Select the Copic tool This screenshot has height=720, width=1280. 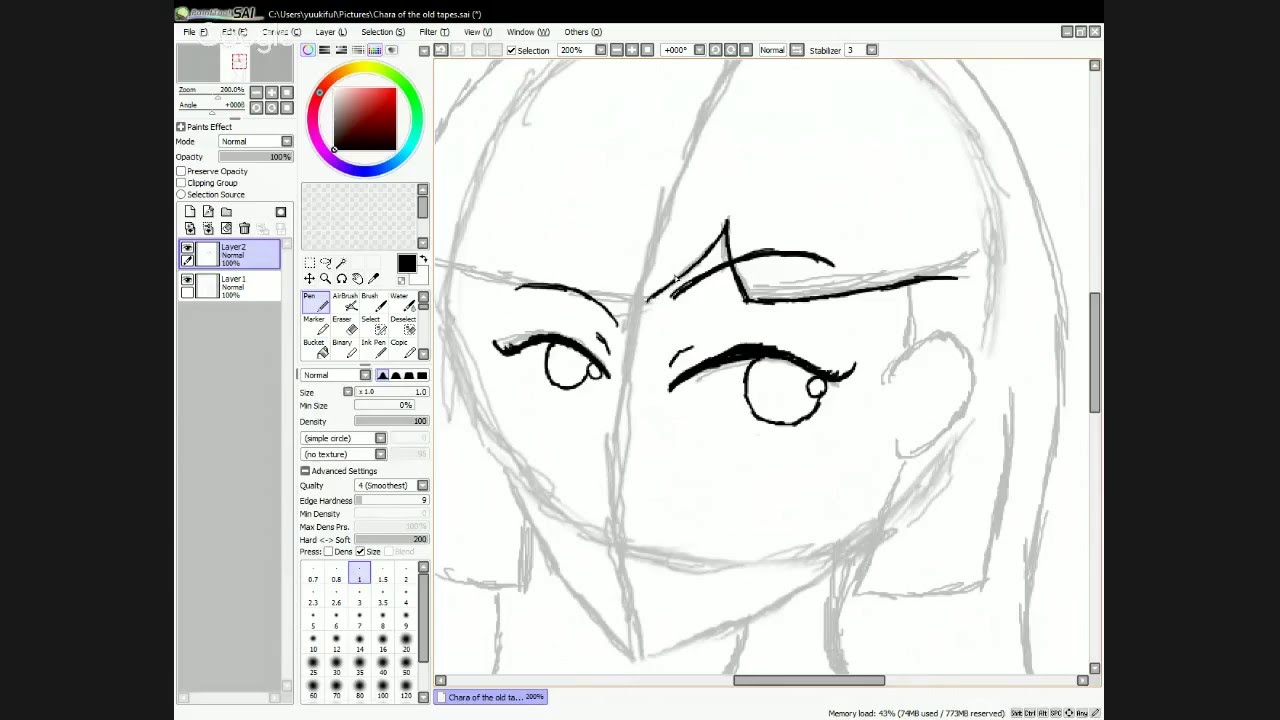(x=401, y=349)
